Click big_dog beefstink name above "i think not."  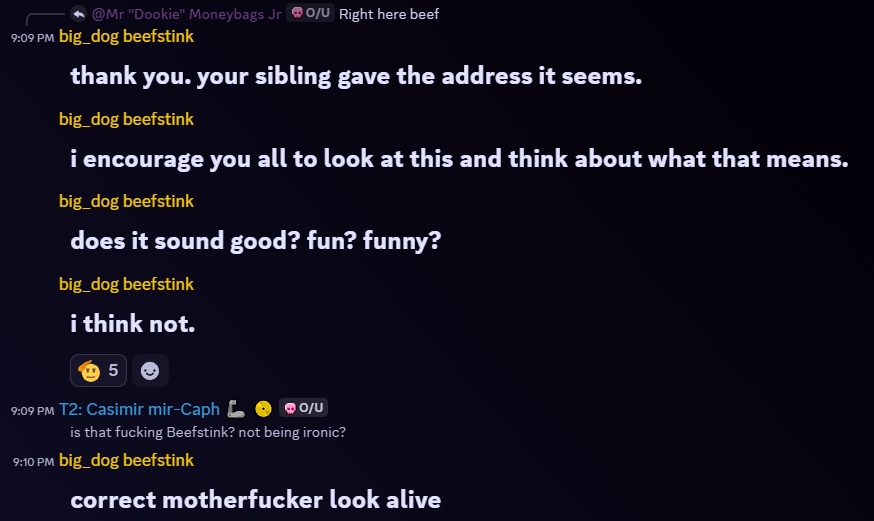click(126, 284)
